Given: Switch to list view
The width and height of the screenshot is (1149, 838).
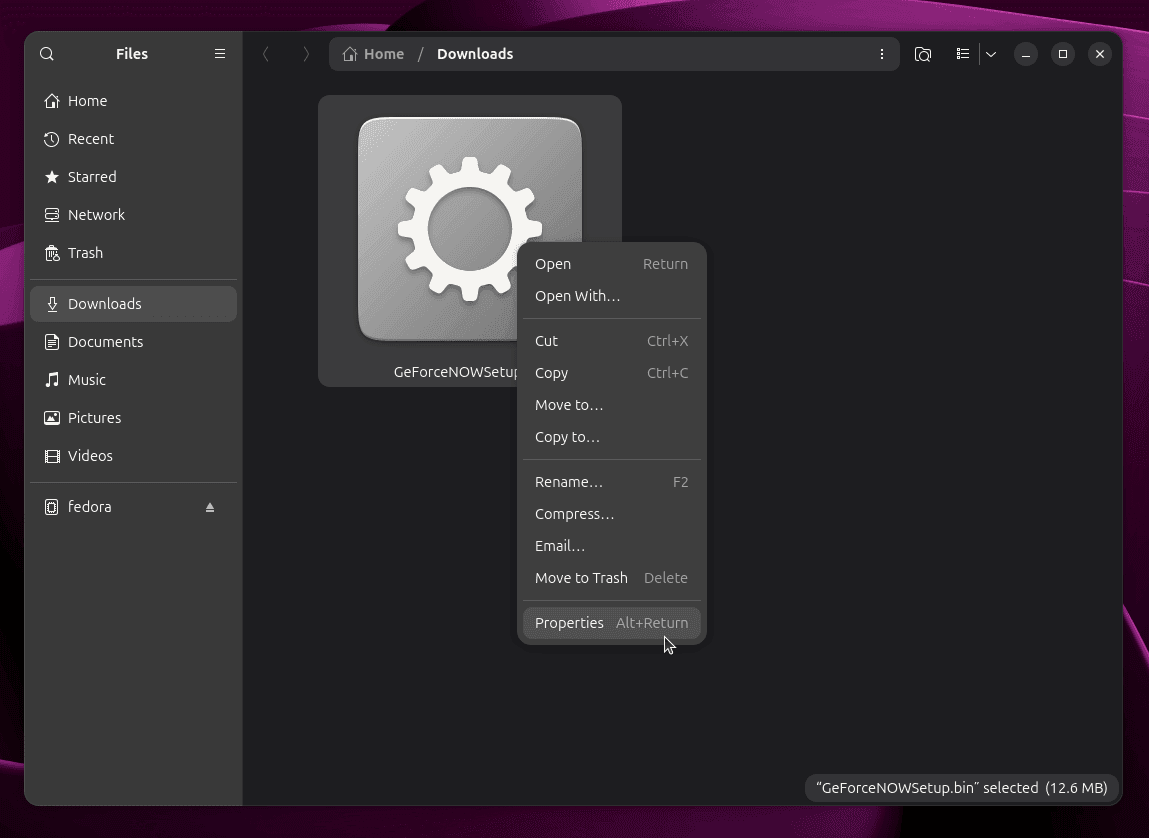Looking at the screenshot, I should pos(963,54).
